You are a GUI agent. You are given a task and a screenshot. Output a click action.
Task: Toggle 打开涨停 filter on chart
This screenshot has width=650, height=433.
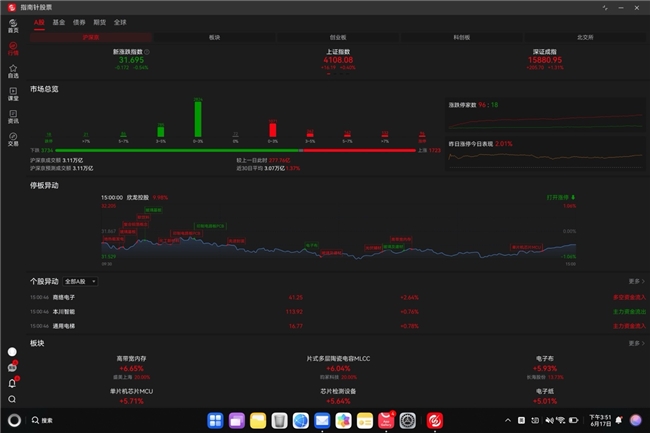560,197
